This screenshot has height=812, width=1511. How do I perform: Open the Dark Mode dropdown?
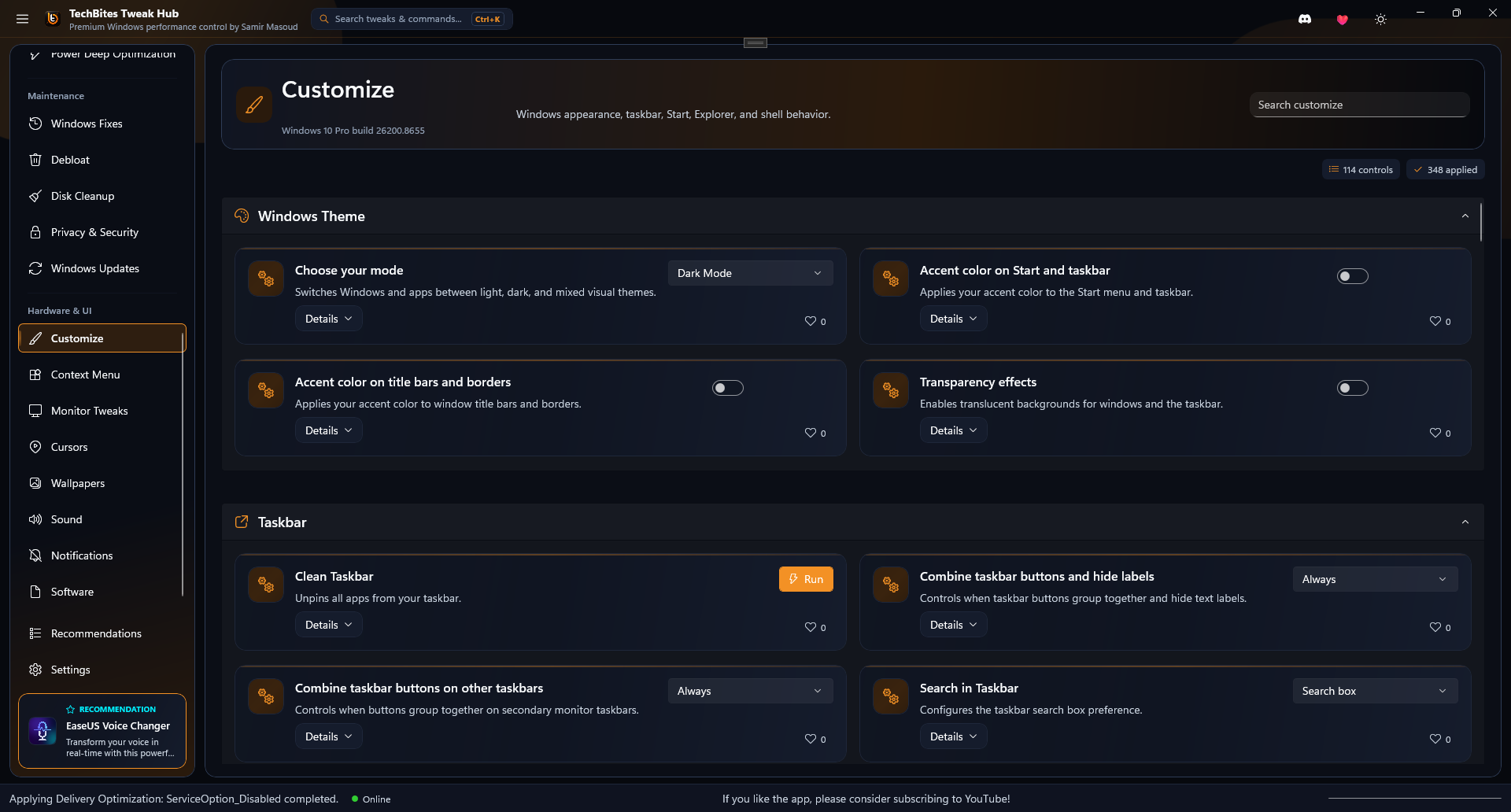click(x=750, y=273)
